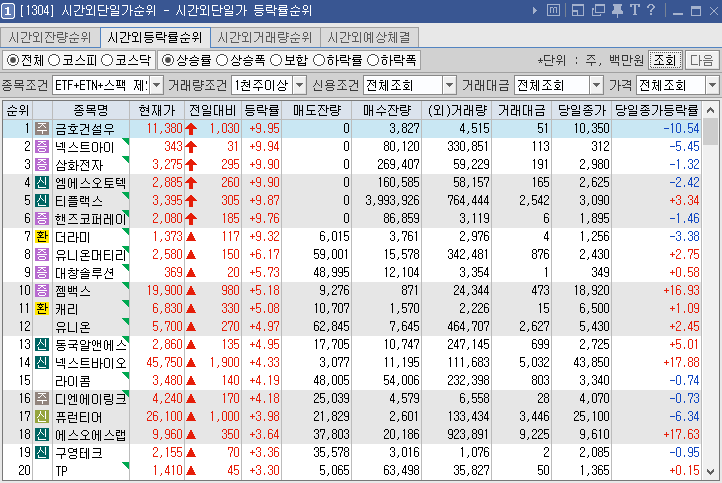Click the table scrollbar up arrow

[710, 110]
